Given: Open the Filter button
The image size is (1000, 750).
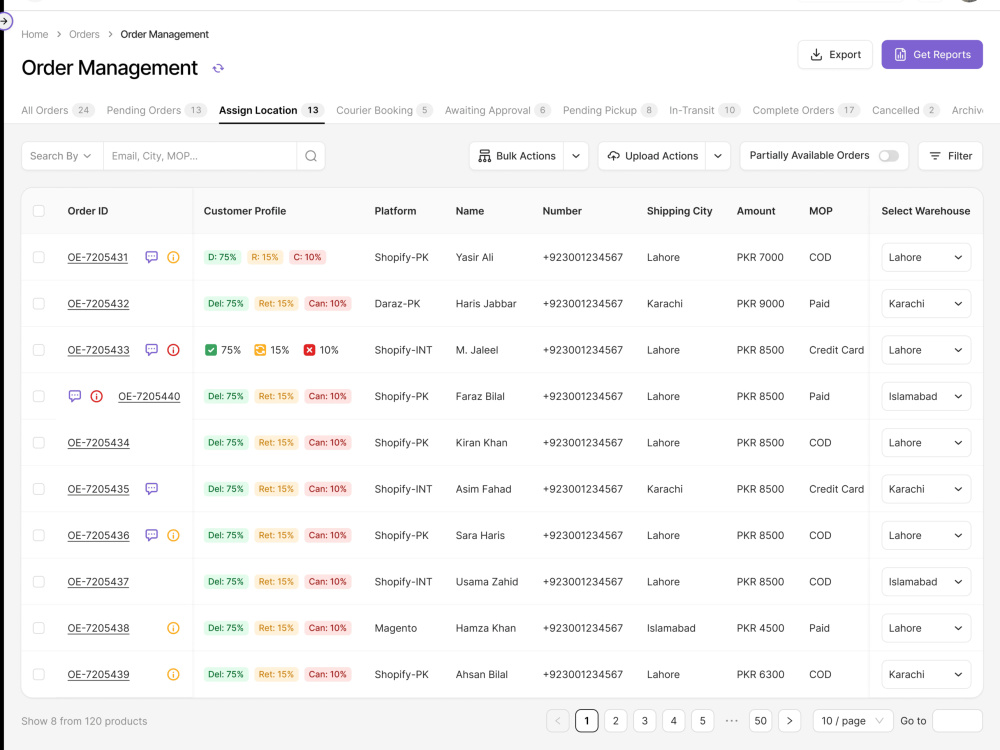Looking at the screenshot, I should tap(950, 156).
